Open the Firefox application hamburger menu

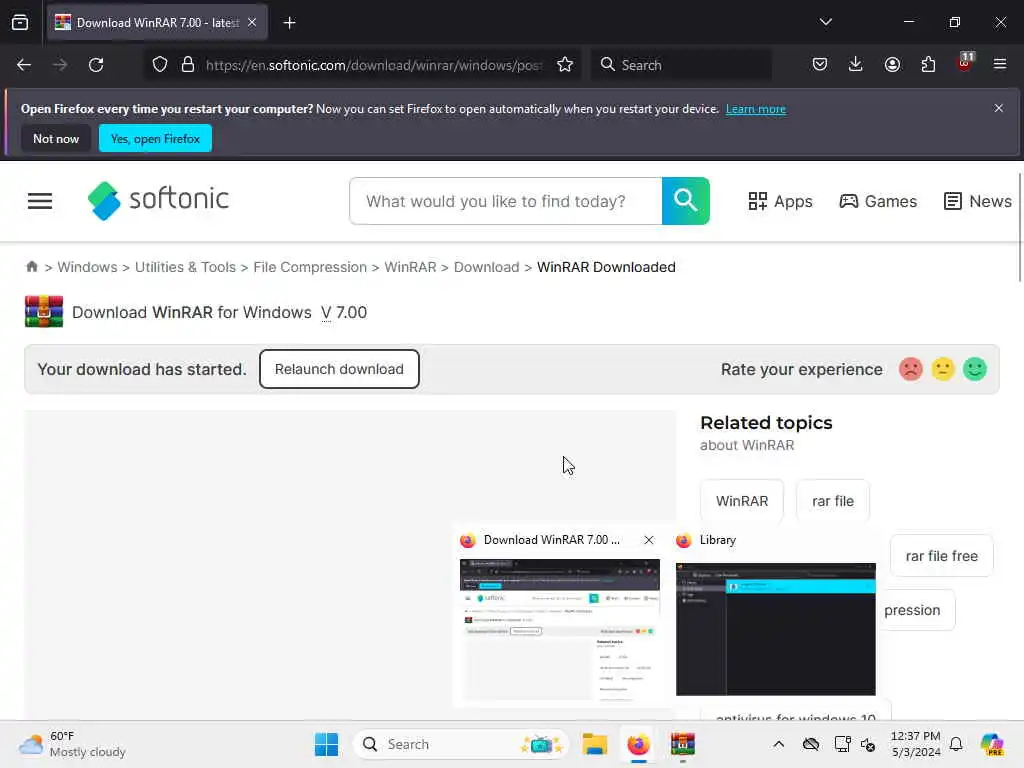point(1000,64)
